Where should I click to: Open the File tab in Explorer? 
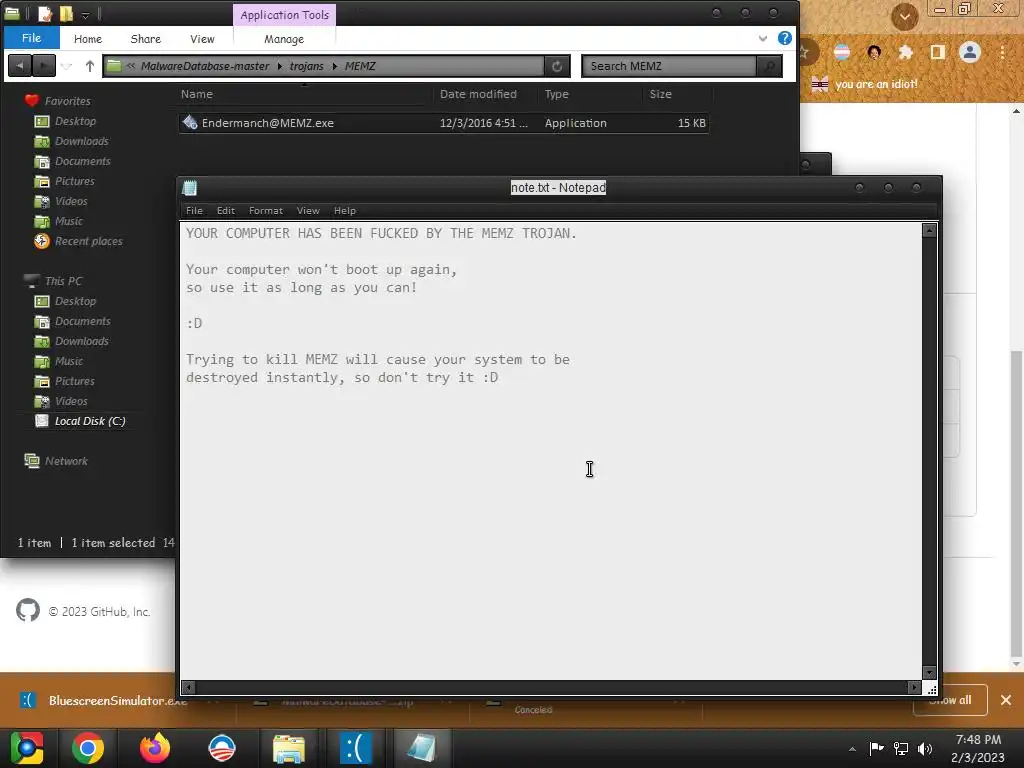coord(31,38)
